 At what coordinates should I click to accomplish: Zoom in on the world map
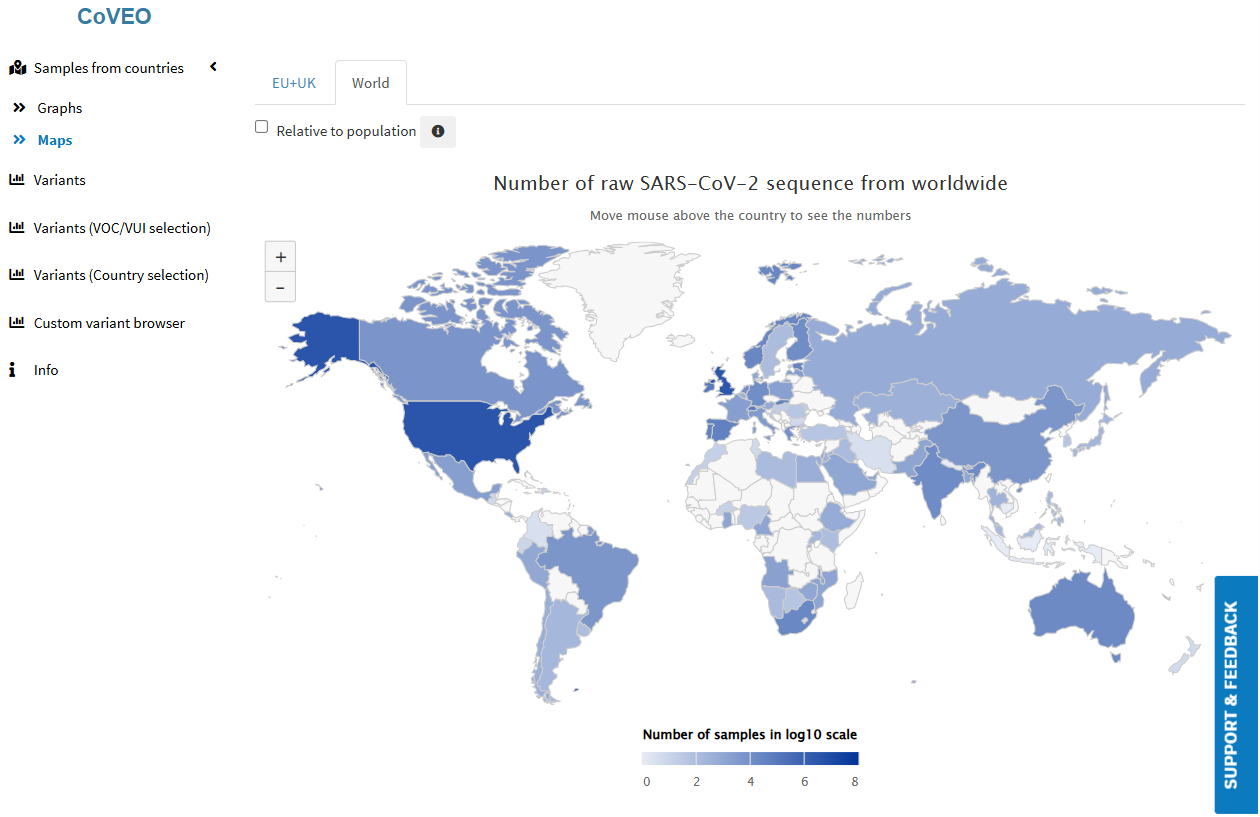(280, 257)
